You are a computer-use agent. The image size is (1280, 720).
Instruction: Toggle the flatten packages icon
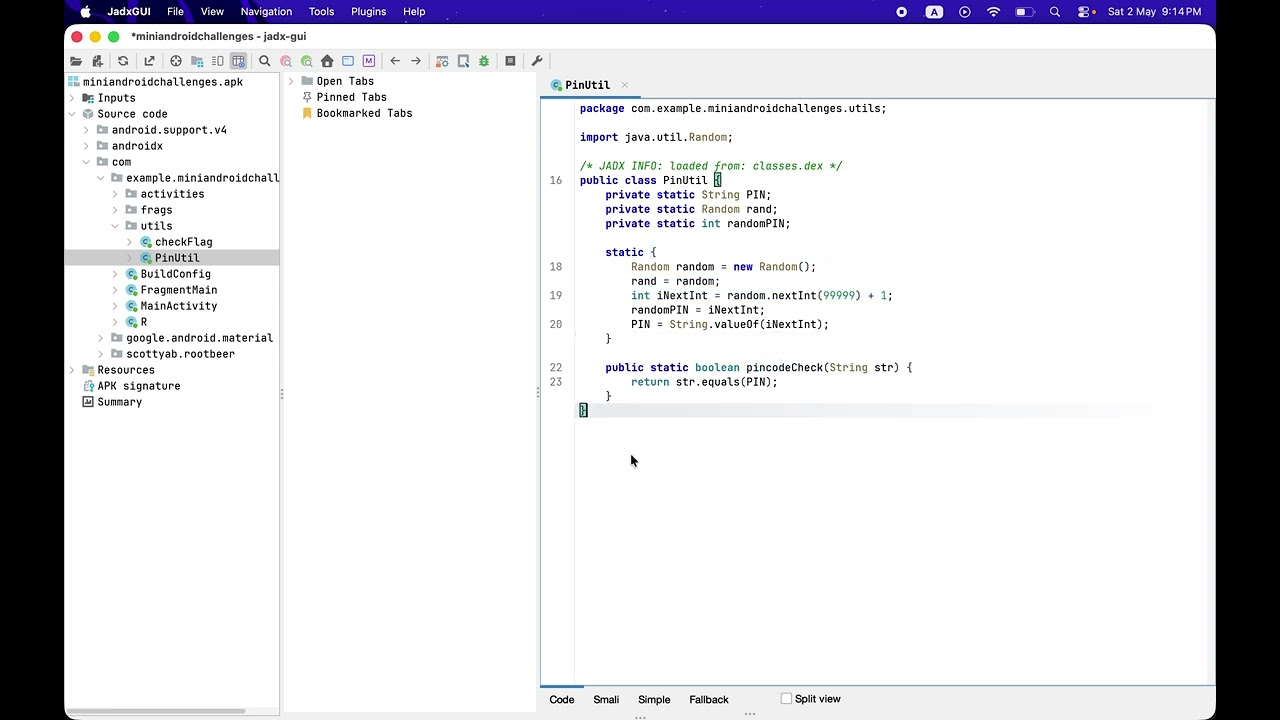[197, 61]
